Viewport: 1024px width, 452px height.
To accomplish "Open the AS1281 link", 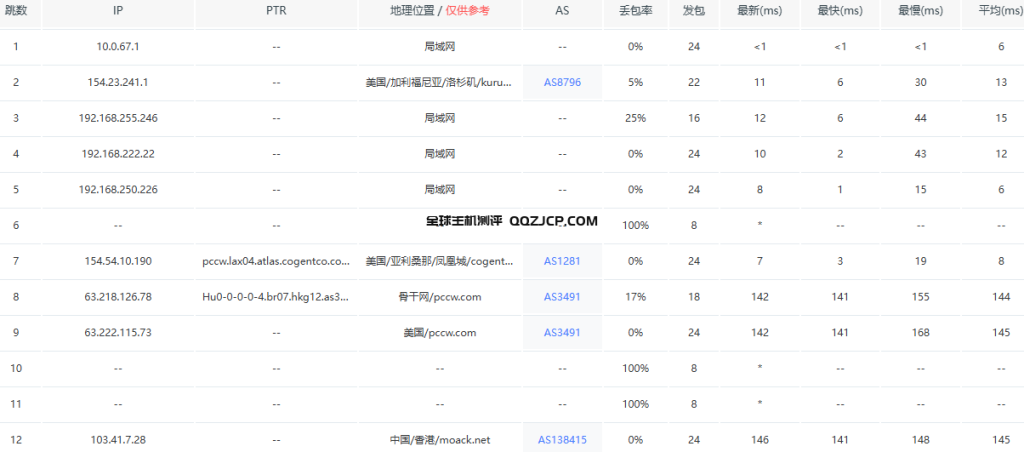I will coord(562,261).
